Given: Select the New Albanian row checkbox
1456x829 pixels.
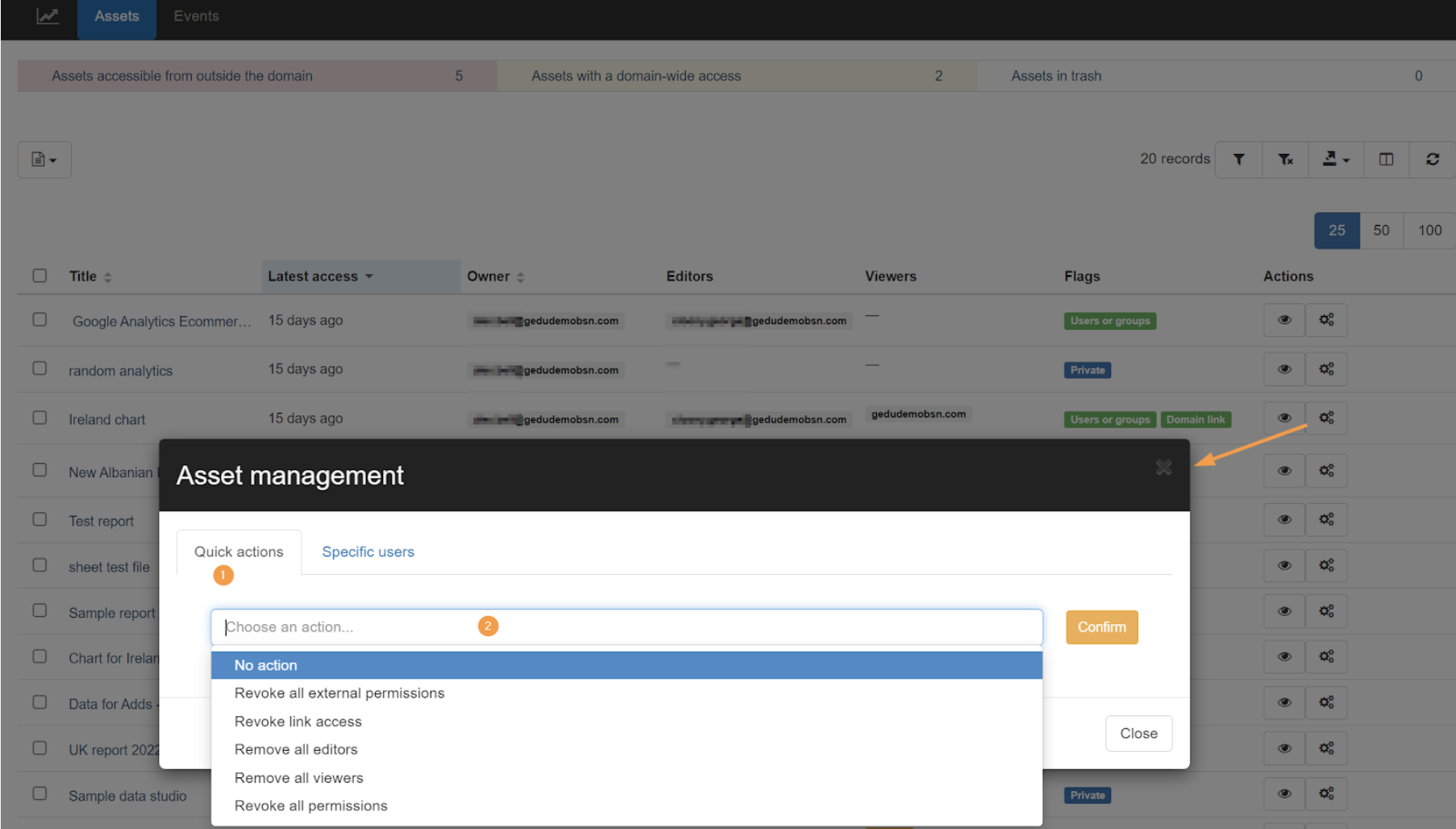Looking at the screenshot, I should [x=40, y=470].
